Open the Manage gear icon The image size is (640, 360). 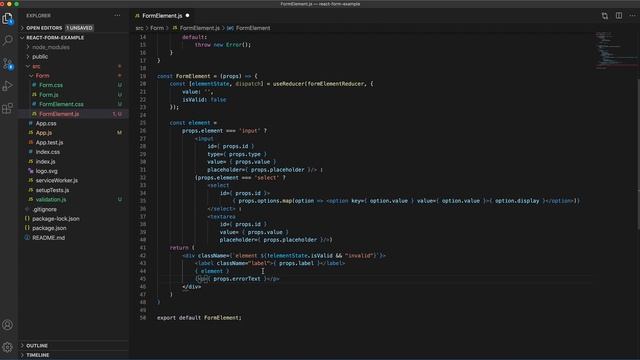pyautogui.click(x=8, y=347)
